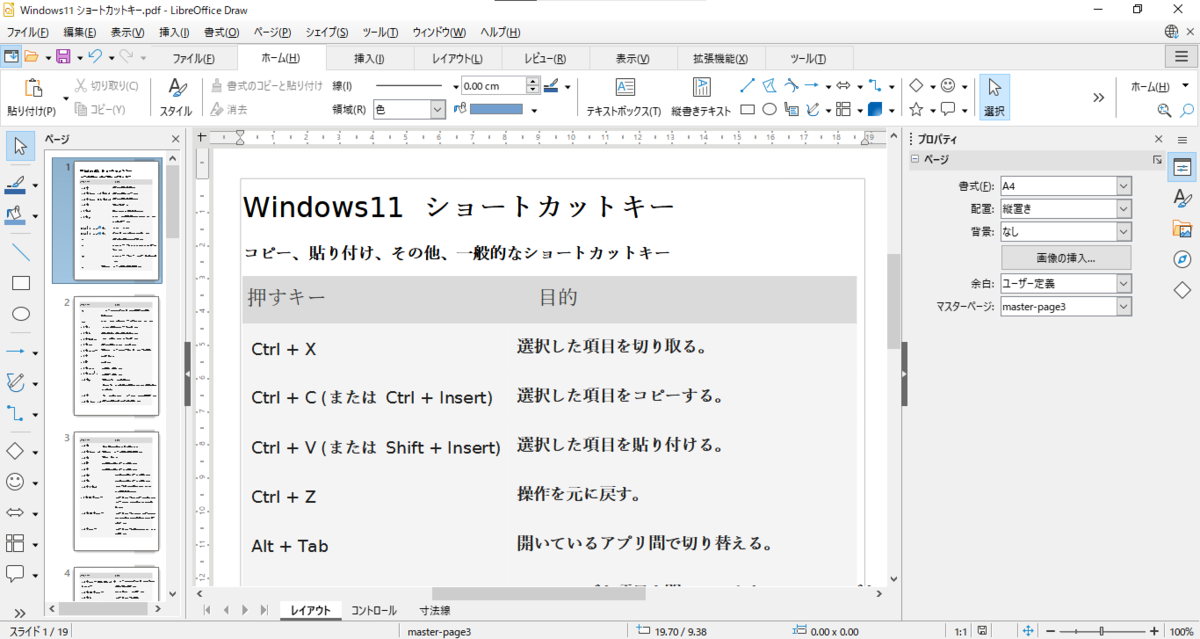Select the polygon tool in the ribbon
Image resolution: width=1200 pixels, height=639 pixels.
[769, 86]
